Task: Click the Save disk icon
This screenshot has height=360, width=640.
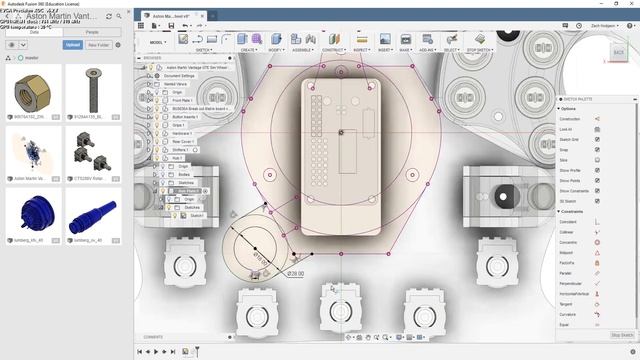Action: pyautogui.click(x=171, y=26)
